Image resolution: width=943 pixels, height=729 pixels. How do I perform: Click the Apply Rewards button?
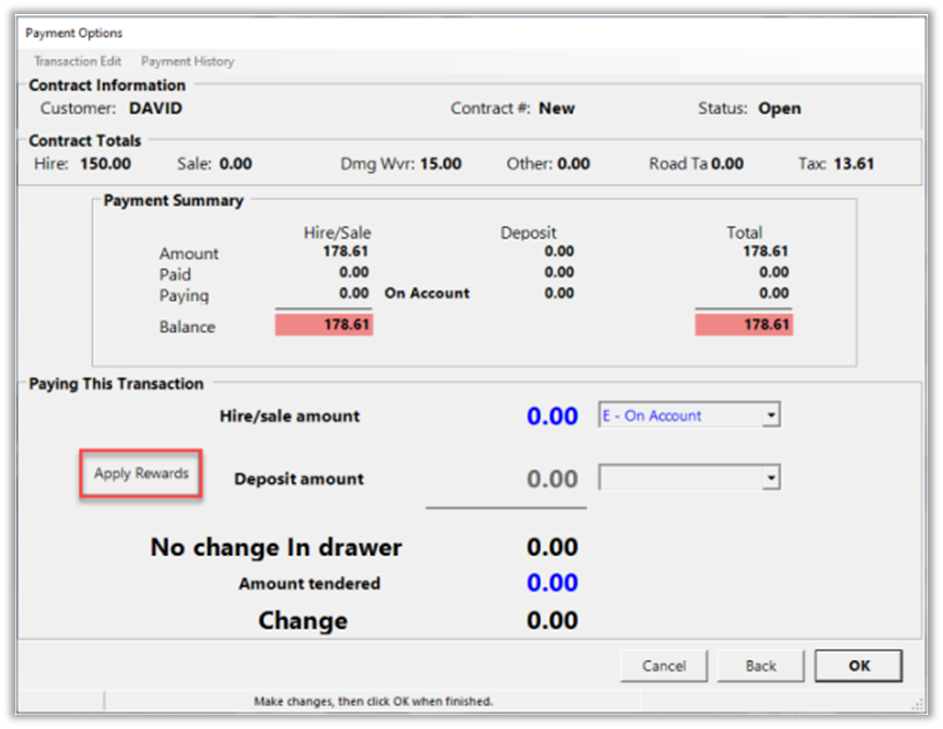point(141,474)
